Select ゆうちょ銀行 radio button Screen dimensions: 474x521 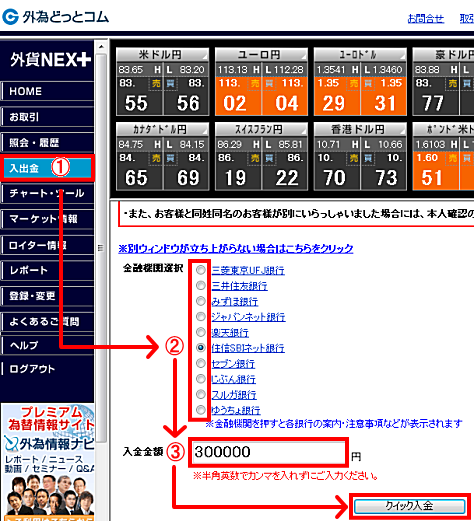(x=201, y=410)
